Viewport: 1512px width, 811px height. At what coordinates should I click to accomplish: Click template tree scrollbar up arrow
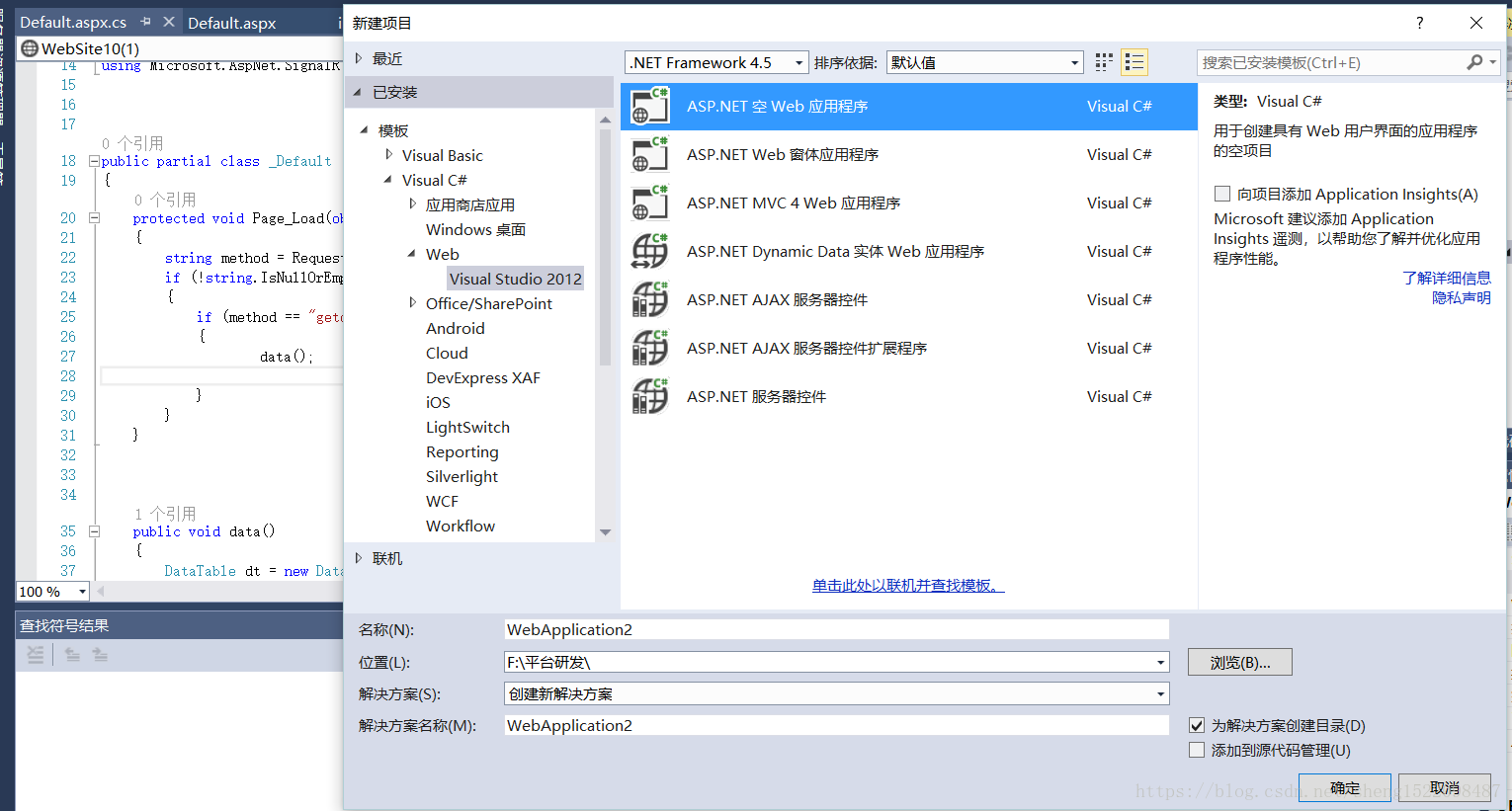605,120
